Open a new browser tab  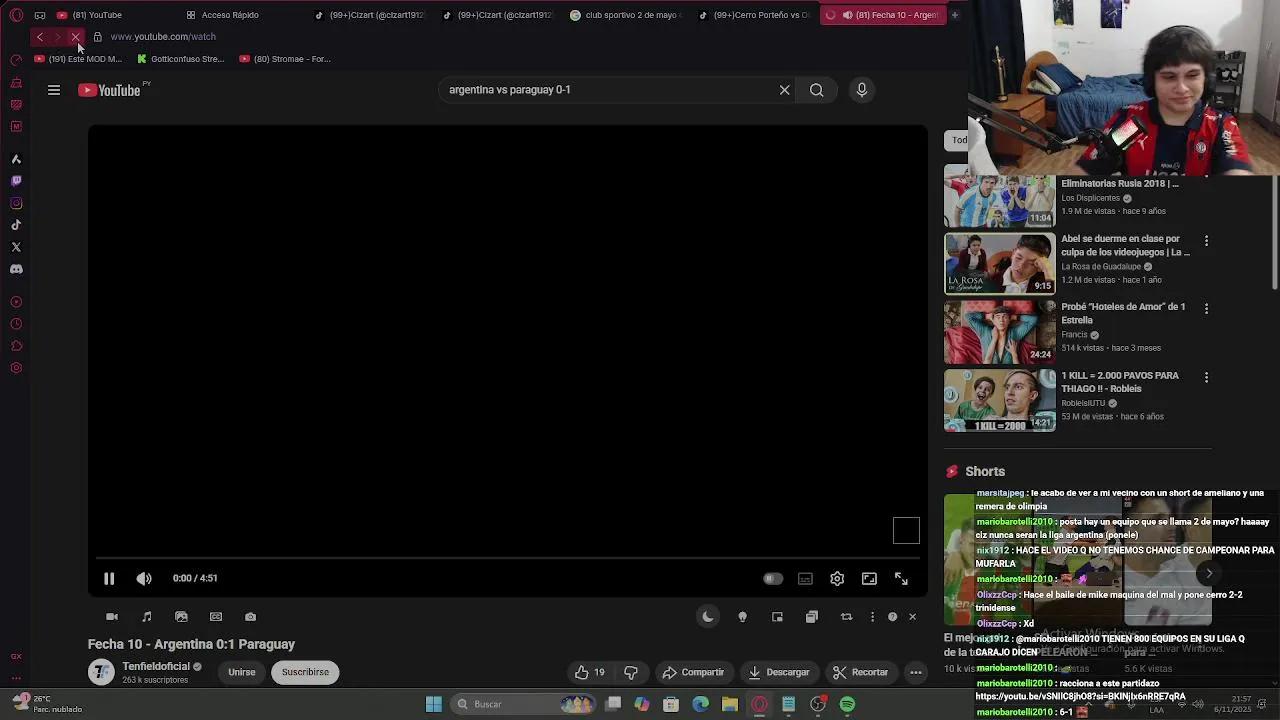[954, 15]
